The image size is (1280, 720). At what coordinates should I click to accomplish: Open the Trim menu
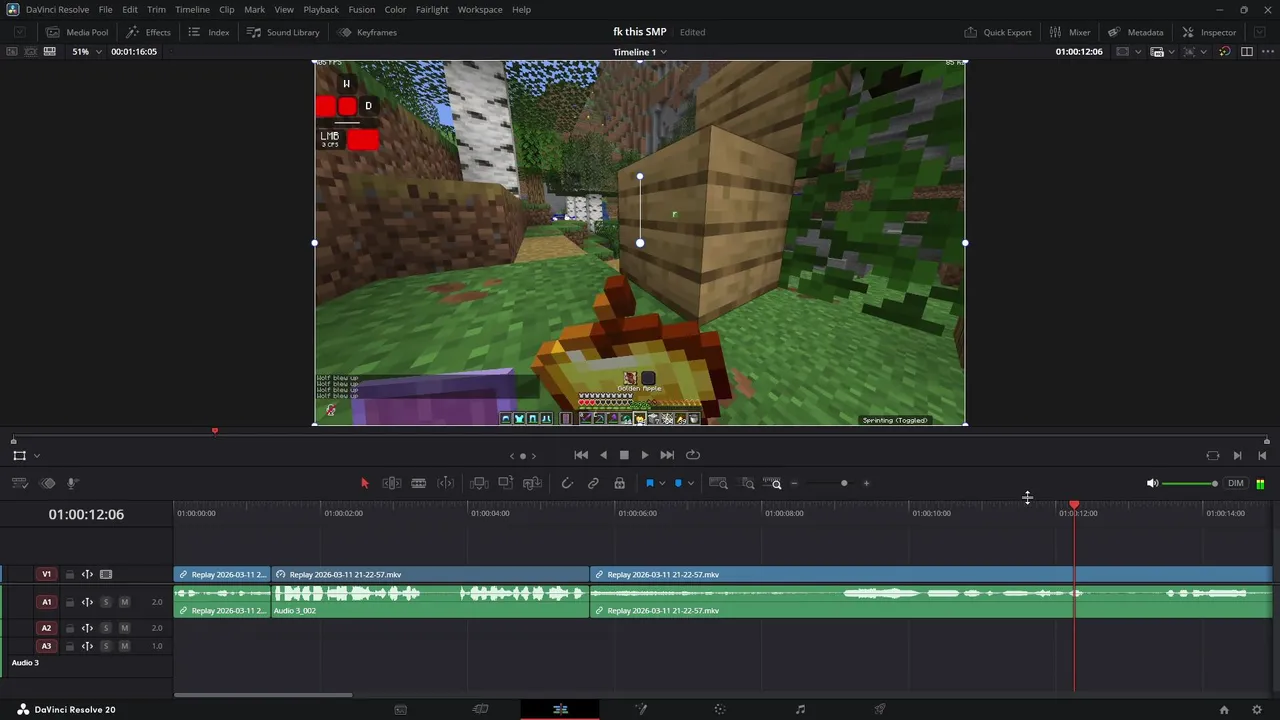[156, 9]
